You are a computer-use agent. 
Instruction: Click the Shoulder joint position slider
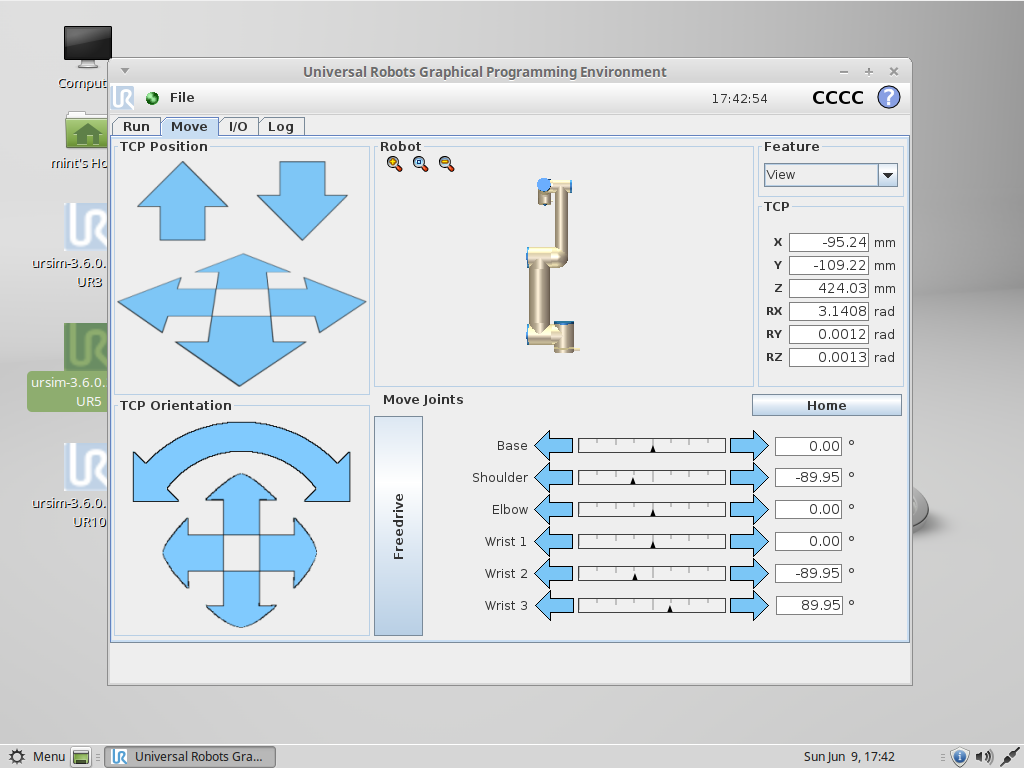click(x=651, y=477)
